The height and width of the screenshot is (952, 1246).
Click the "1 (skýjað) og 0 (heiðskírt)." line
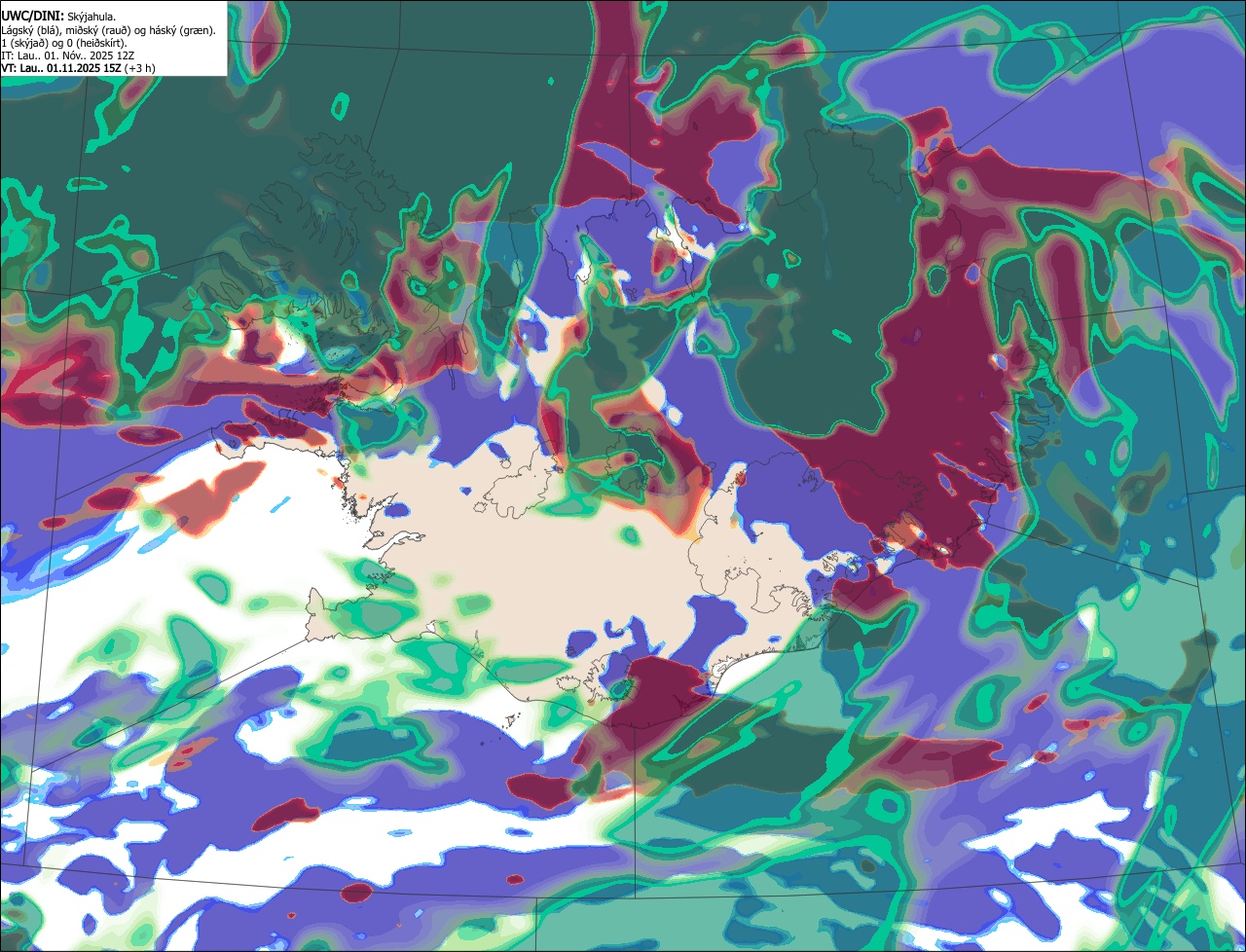pyautogui.click(x=63, y=43)
